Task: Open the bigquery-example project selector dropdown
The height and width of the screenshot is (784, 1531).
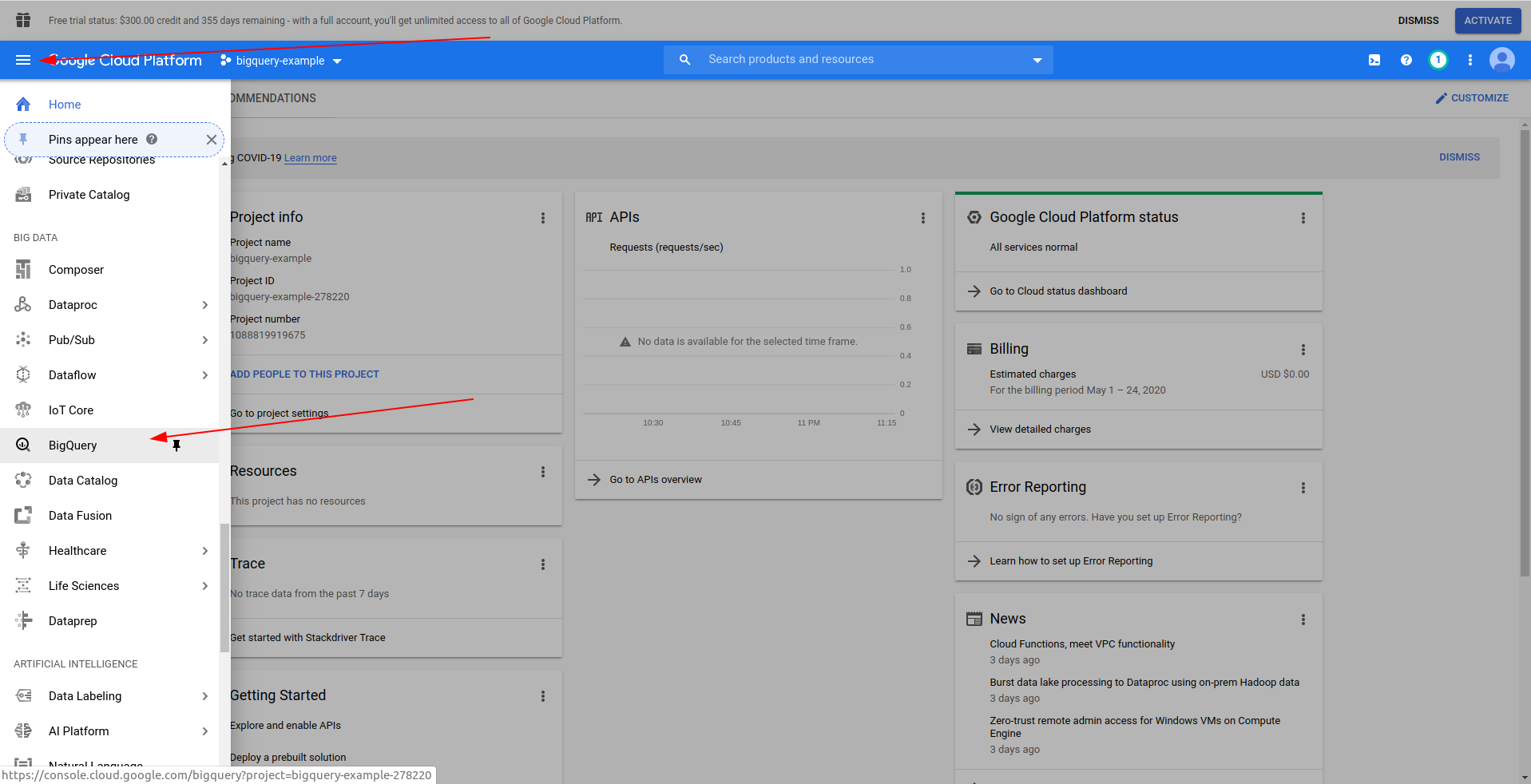Action: [x=281, y=61]
